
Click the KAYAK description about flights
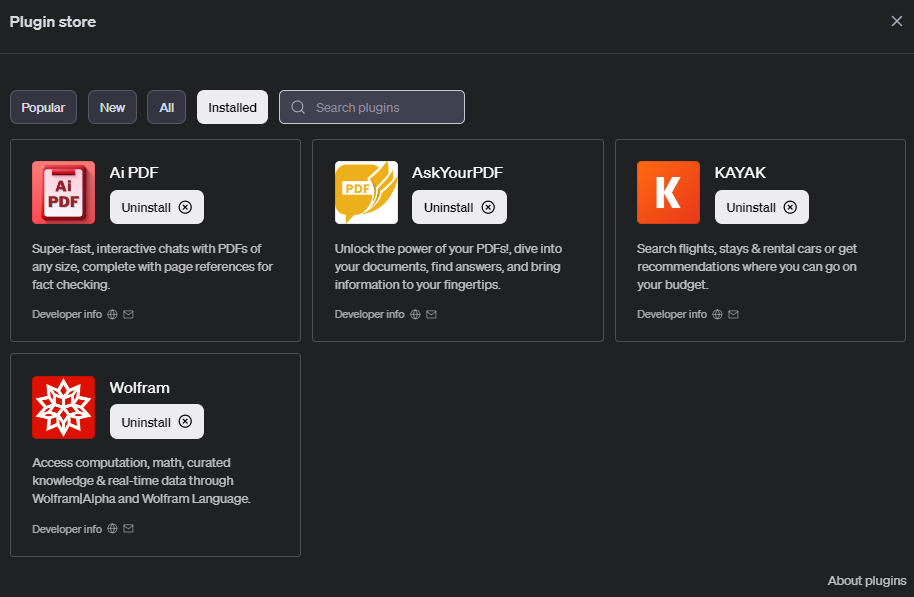(747, 266)
